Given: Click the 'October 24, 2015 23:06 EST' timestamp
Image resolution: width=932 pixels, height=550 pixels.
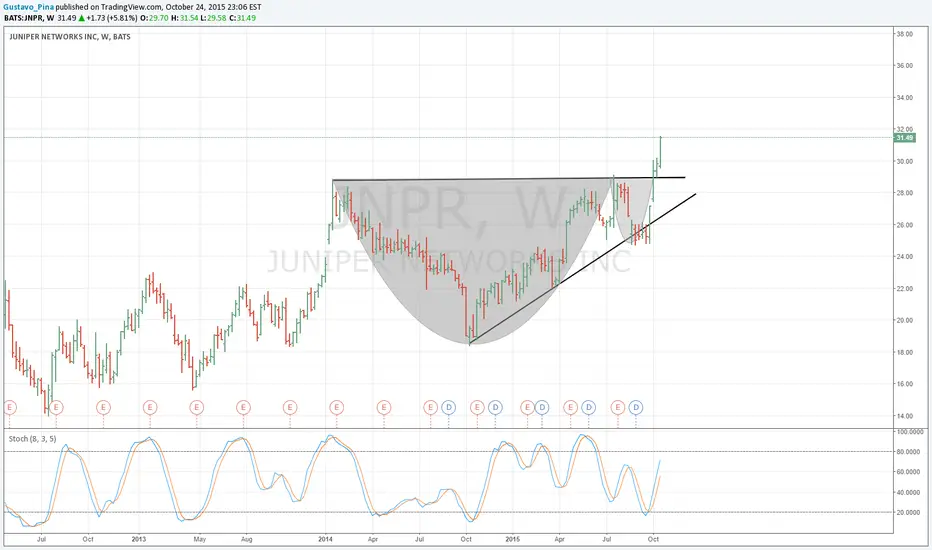Looking at the screenshot, I should click(x=213, y=7).
